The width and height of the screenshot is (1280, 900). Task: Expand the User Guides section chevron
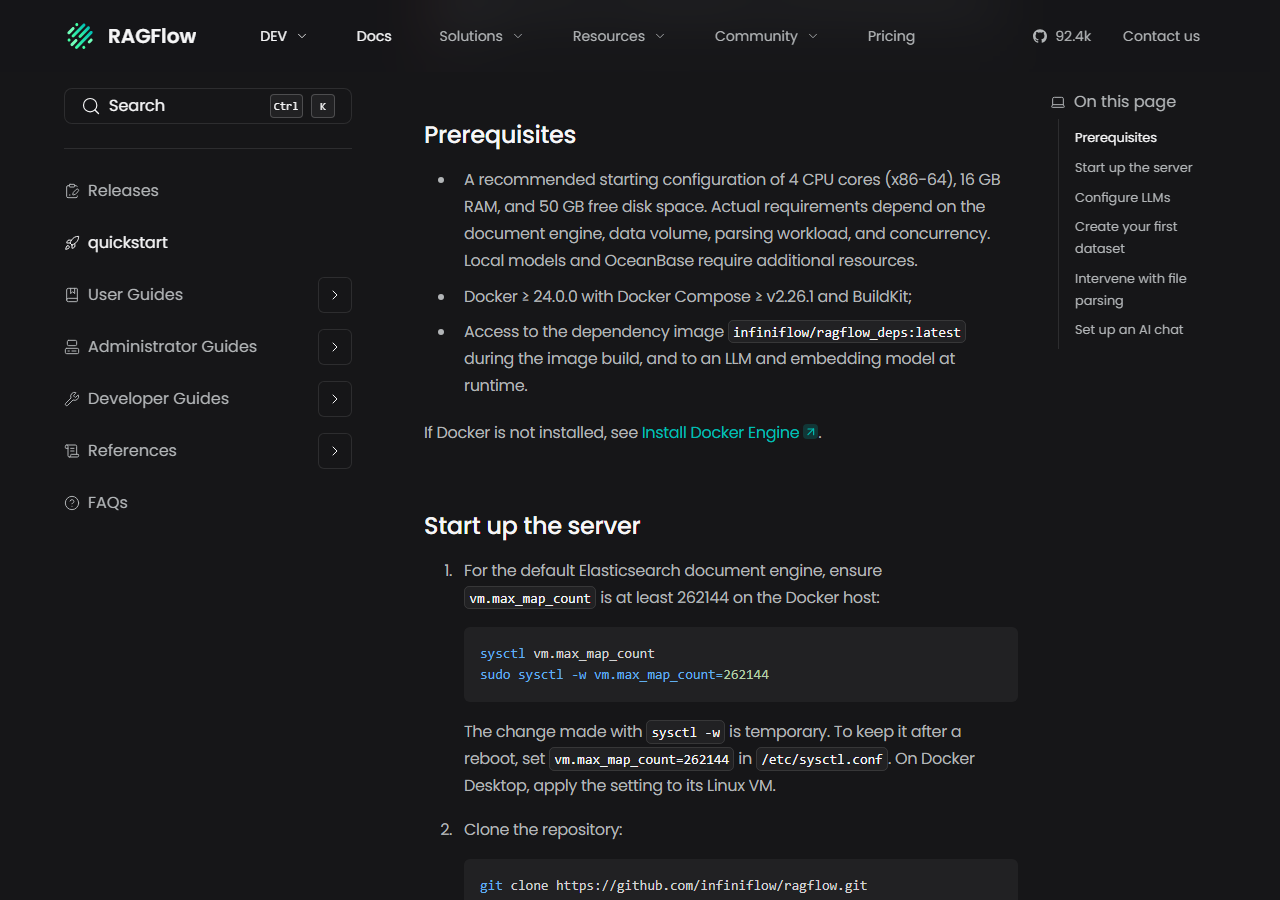coord(335,295)
